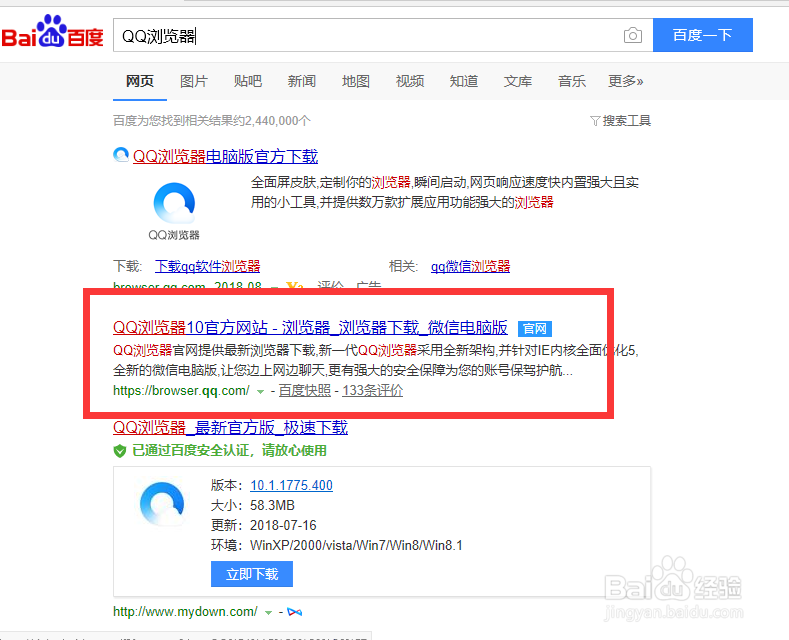Click QQ browser logo in download box
Image resolution: width=789 pixels, height=640 pixels.
click(162, 504)
